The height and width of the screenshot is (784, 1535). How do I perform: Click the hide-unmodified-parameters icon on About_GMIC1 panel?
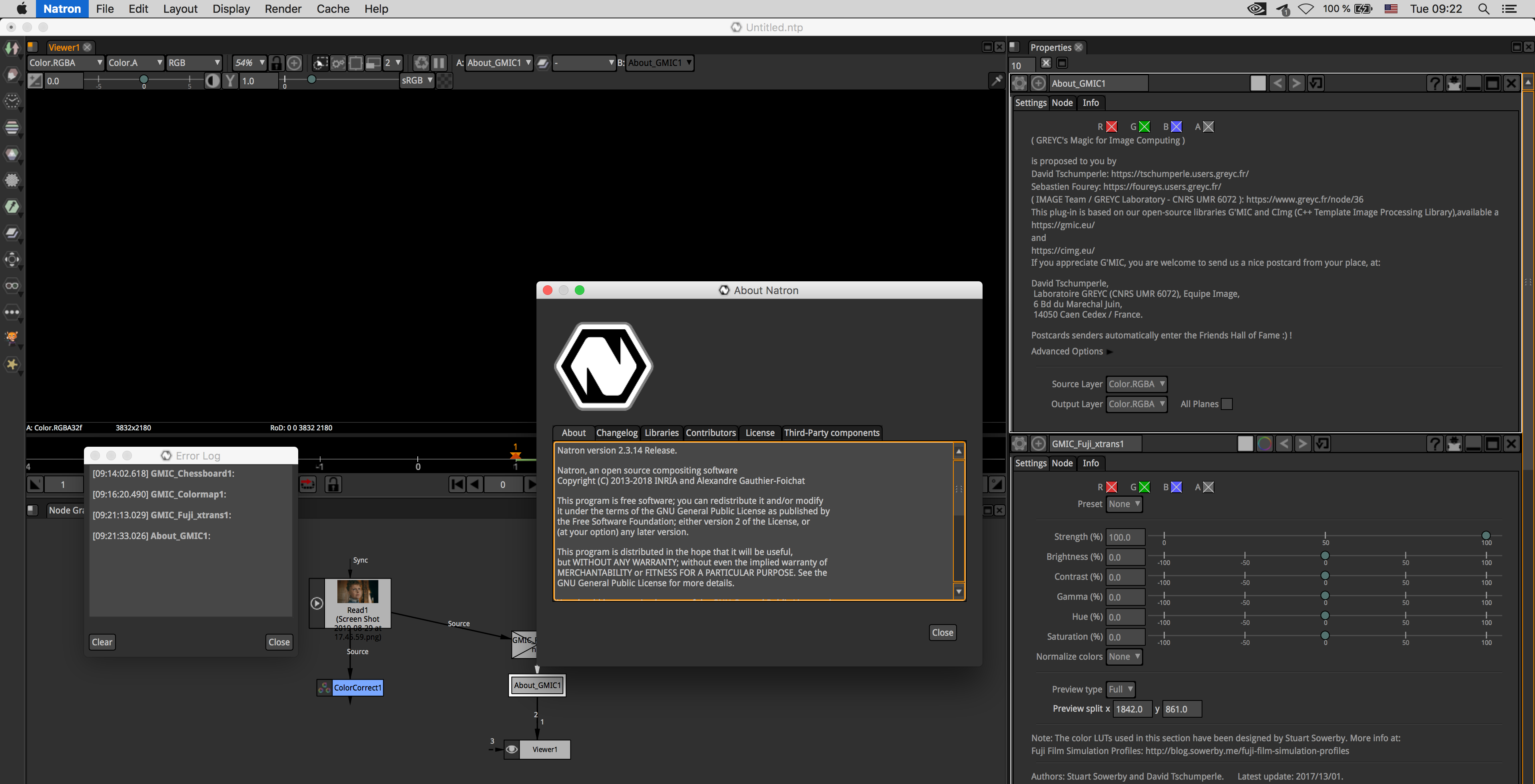coord(1454,84)
